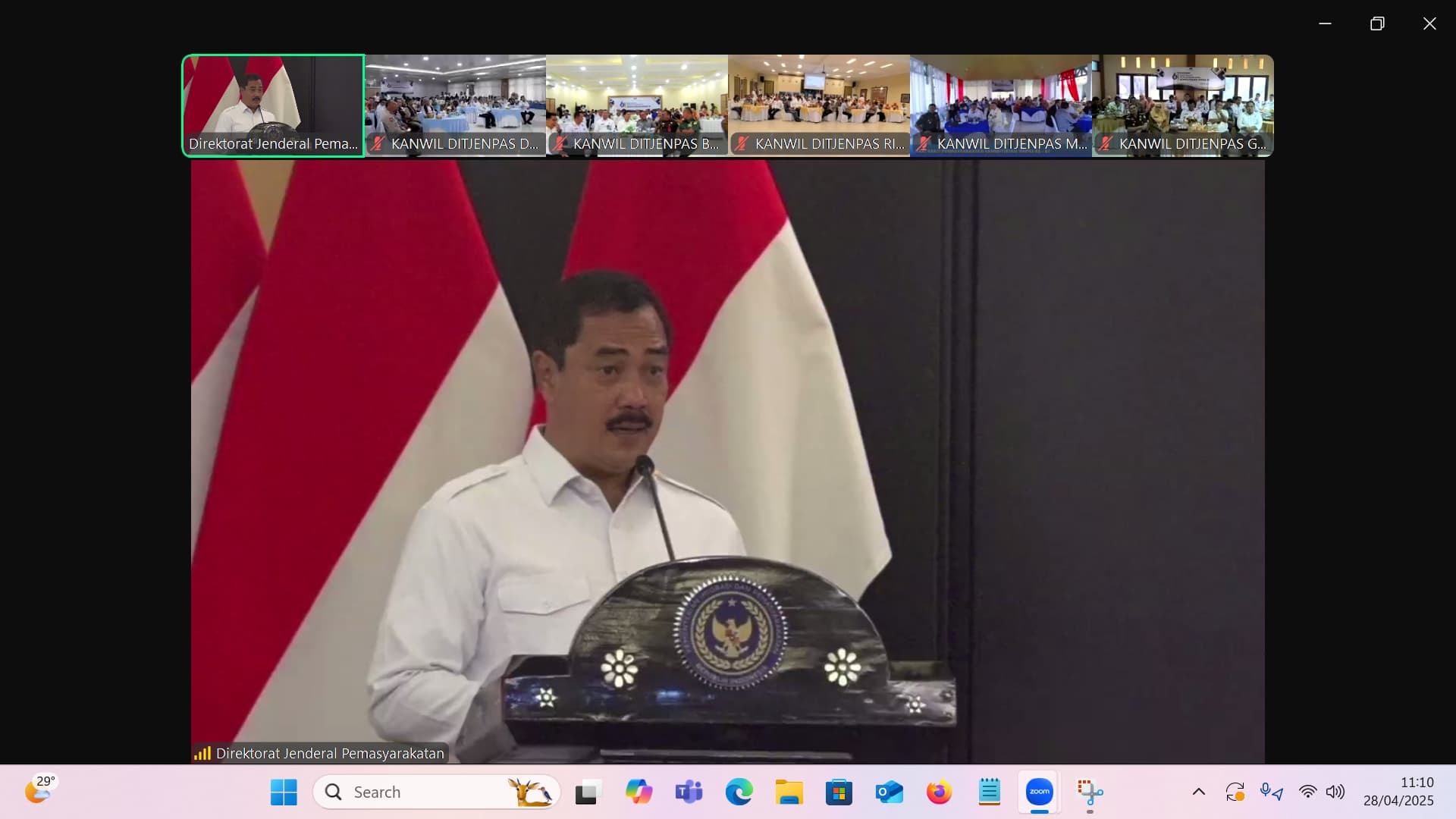The height and width of the screenshot is (819, 1456).
Task: Open File Explorer folder icon
Action: click(789, 792)
